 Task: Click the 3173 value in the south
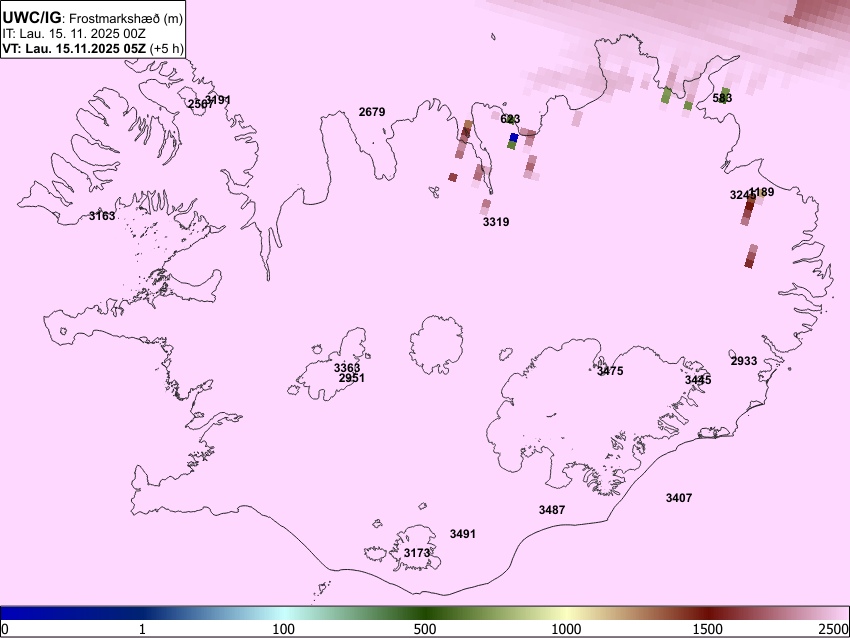point(417,553)
